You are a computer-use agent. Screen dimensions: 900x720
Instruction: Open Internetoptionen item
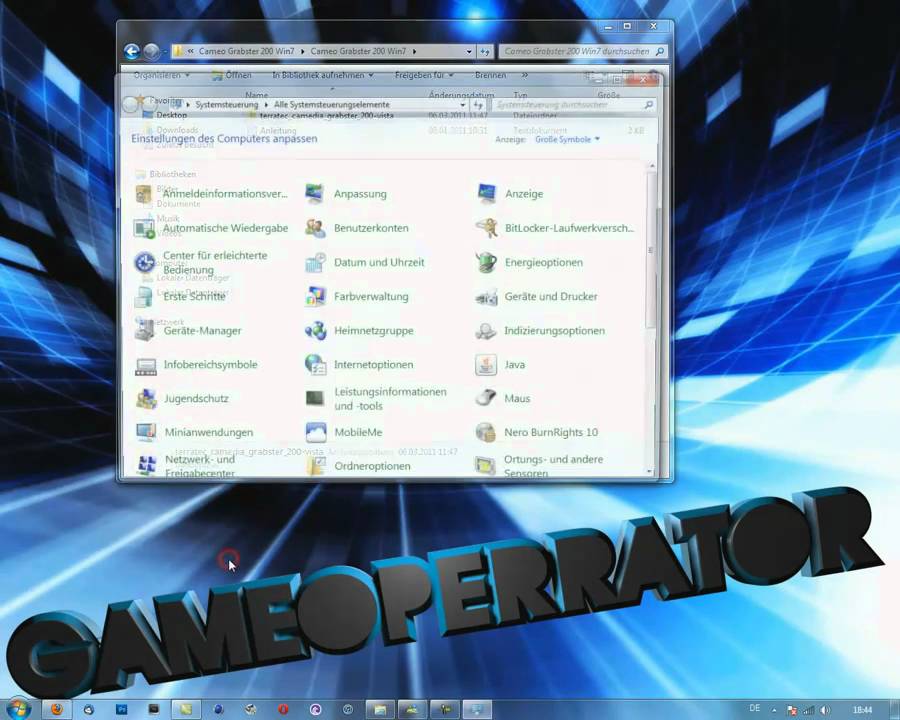pos(359,365)
